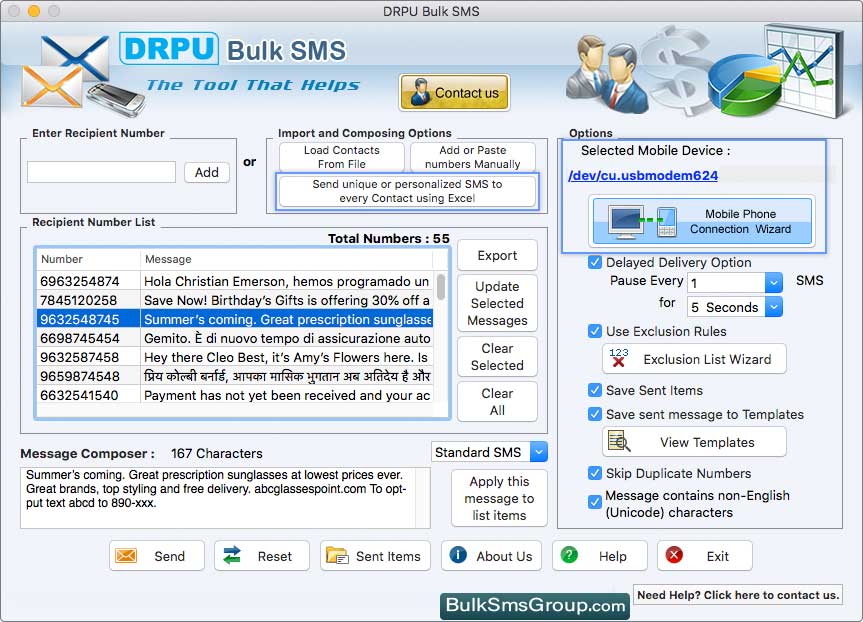Click the View Templates button

(x=694, y=442)
